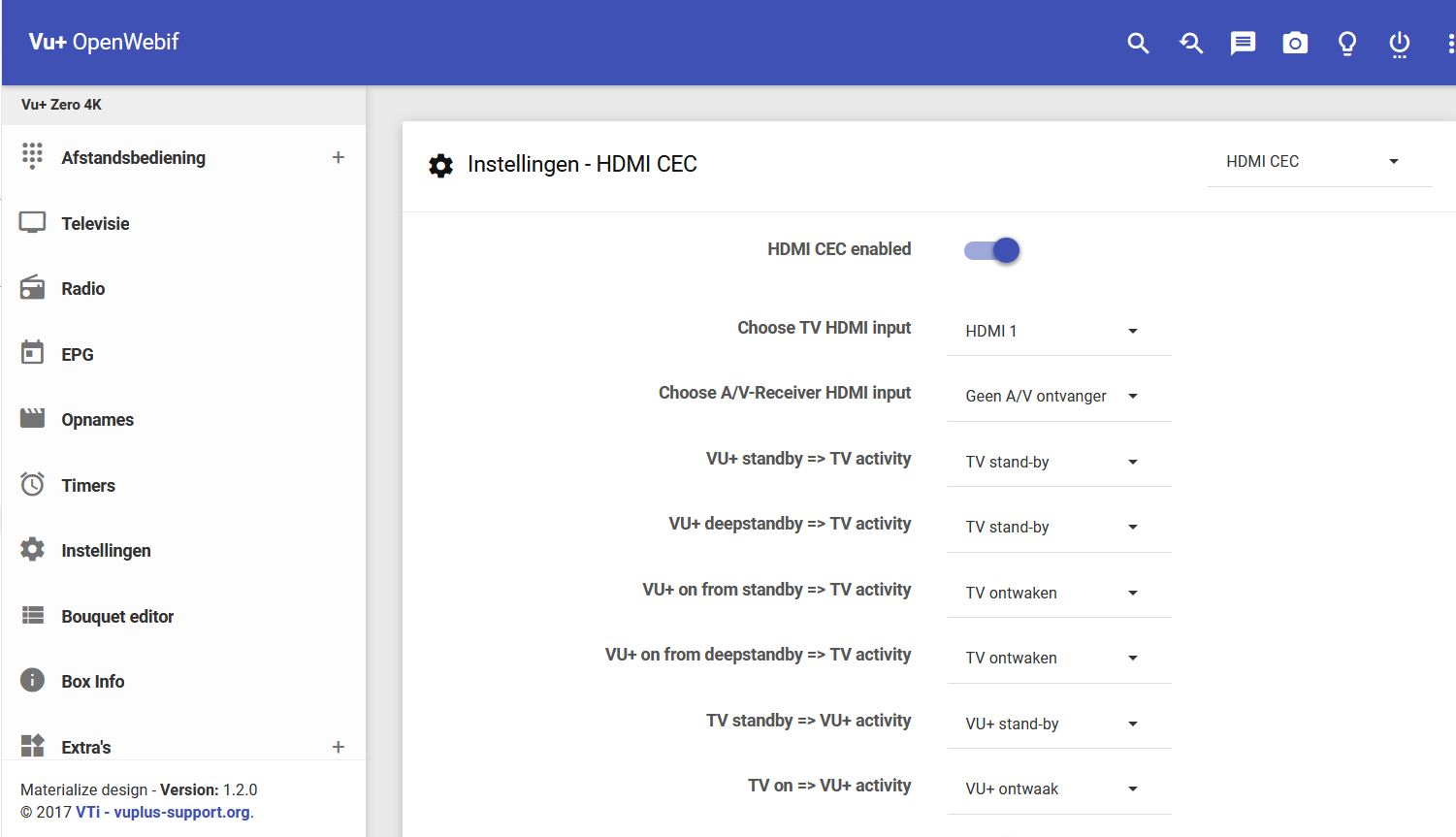
Task: Open the reverse search icon with arrow
Action: [x=1191, y=43]
